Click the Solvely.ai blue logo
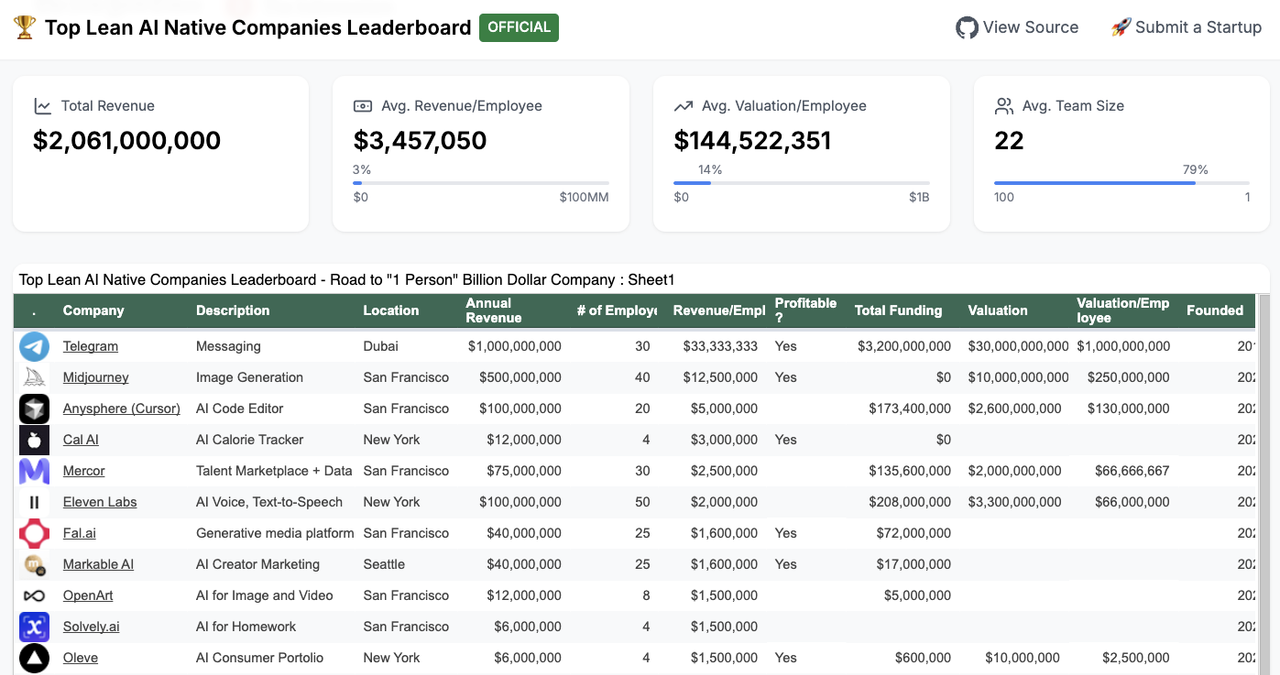The width and height of the screenshot is (1280, 675). click(34, 627)
